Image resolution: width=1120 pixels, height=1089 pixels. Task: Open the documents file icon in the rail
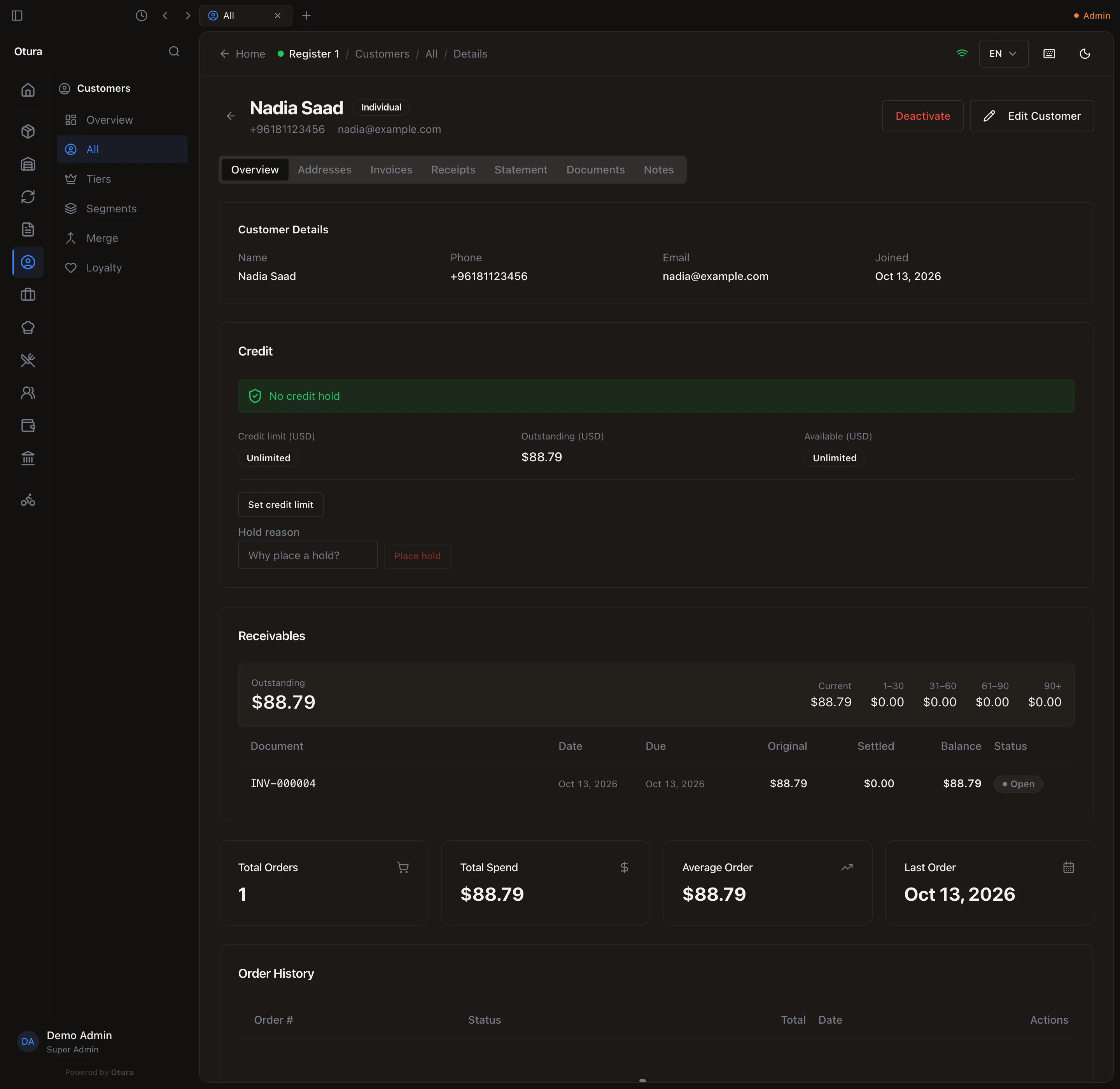pyautogui.click(x=28, y=229)
